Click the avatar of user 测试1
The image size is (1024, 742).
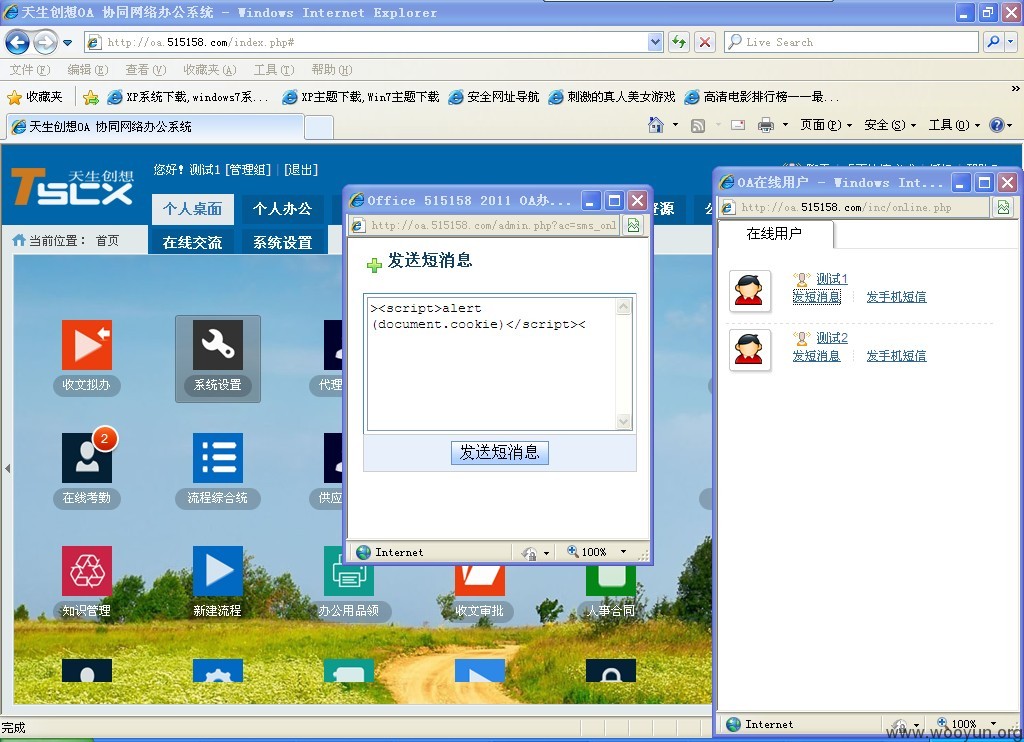pyautogui.click(x=749, y=291)
